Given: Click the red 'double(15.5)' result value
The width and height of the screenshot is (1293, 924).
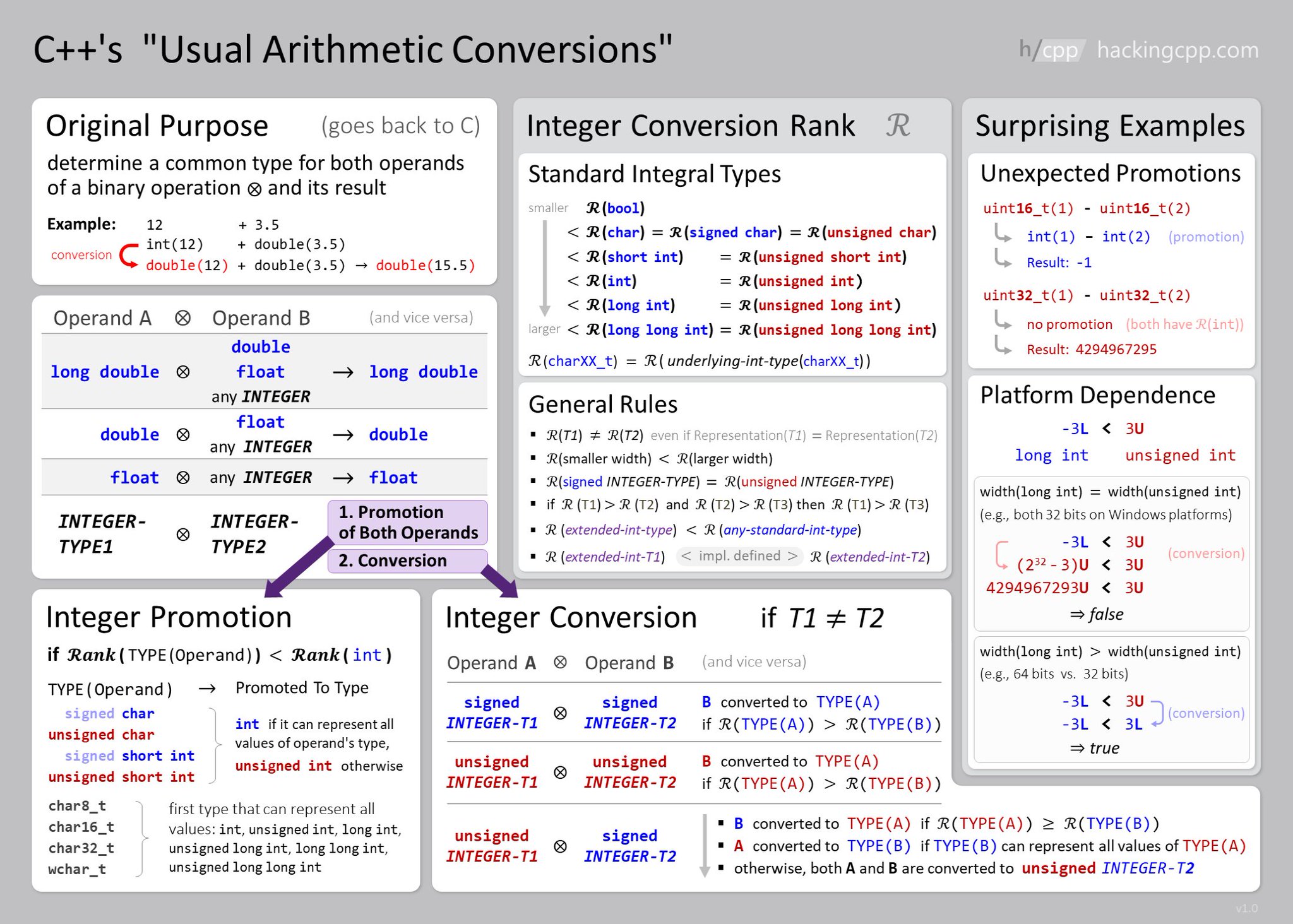Looking at the screenshot, I should click(426, 265).
